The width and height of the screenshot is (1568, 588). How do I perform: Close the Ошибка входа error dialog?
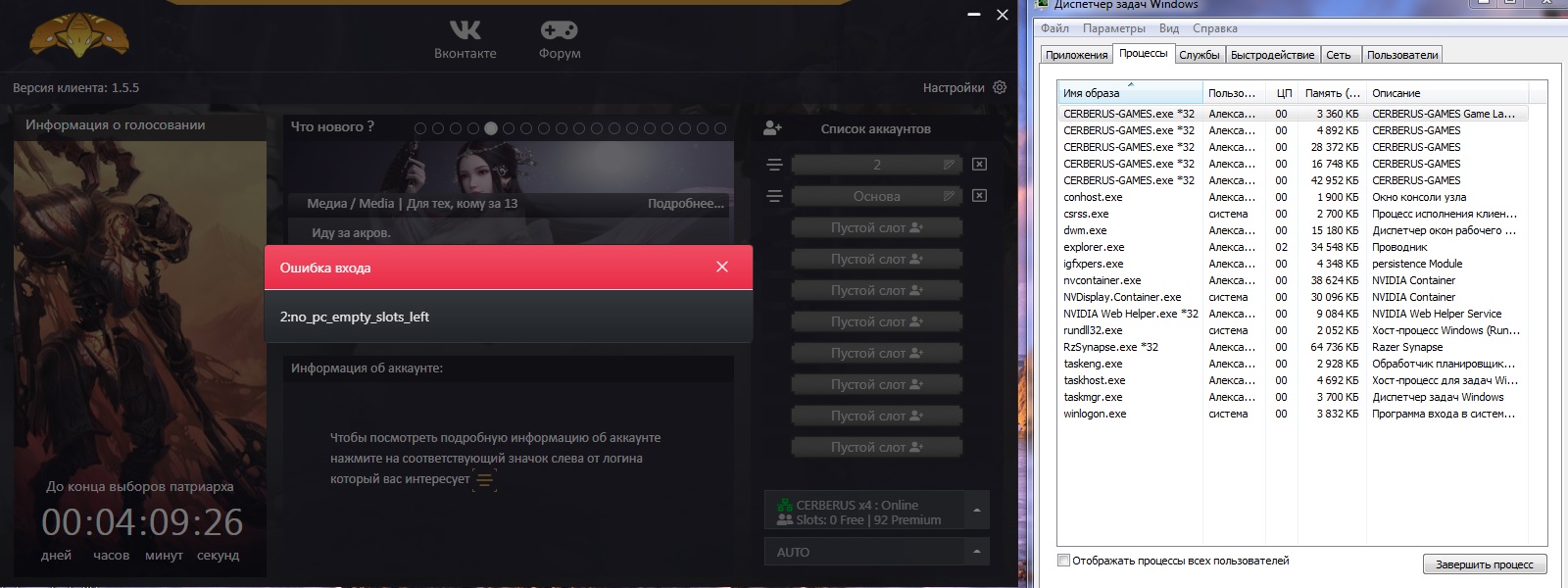coord(722,267)
